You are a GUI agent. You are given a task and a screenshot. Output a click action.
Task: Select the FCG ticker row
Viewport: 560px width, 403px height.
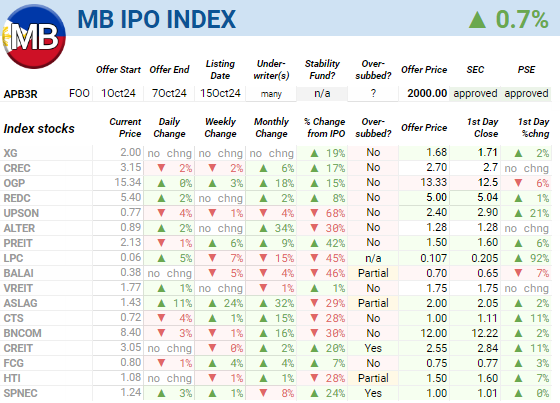(x=14, y=363)
